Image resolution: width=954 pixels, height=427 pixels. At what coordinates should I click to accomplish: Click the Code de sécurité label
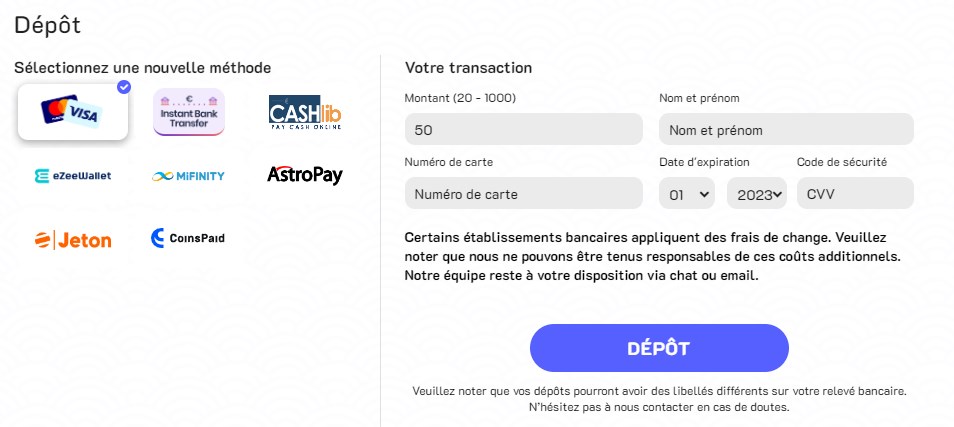[841, 162]
